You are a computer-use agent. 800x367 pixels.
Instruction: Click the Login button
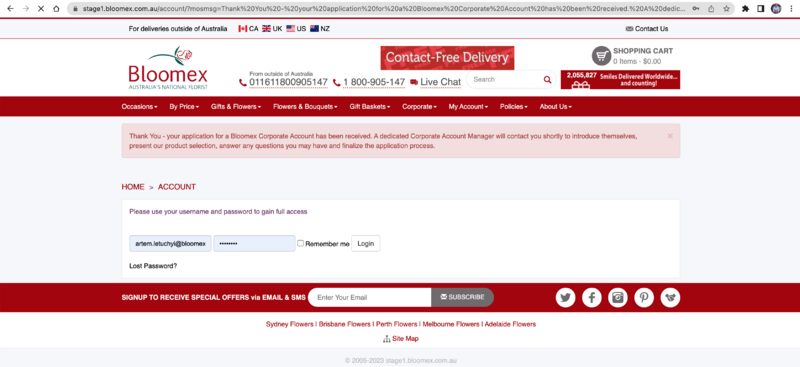366,243
